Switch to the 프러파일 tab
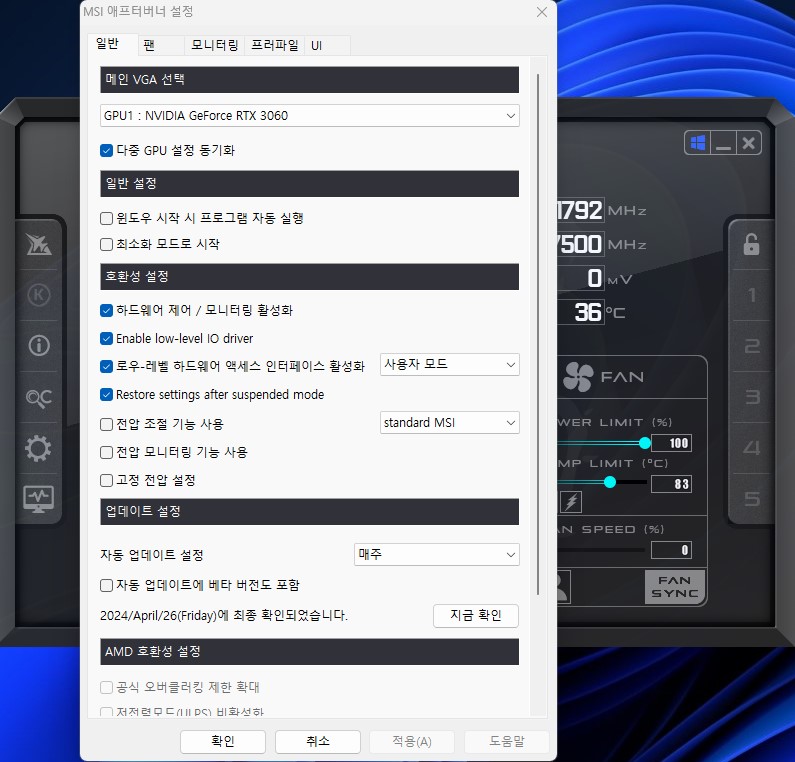Viewport: 795px width, 762px height. pos(274,45)
